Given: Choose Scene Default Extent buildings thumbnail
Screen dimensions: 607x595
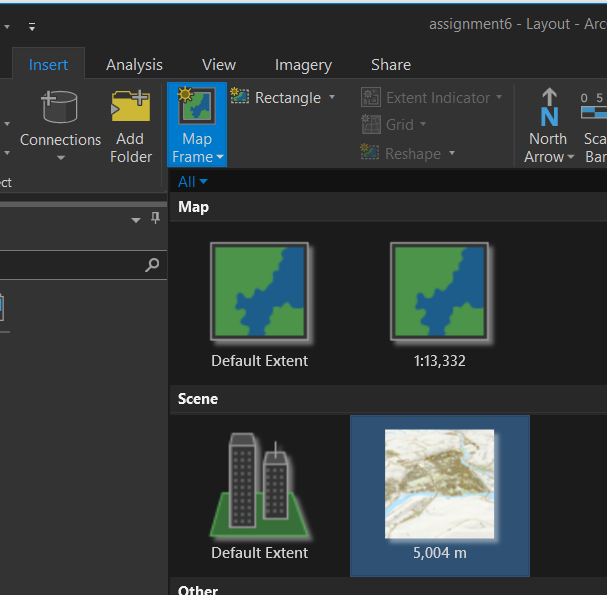Looking at the screenshot, I should (x=259, y=485).
